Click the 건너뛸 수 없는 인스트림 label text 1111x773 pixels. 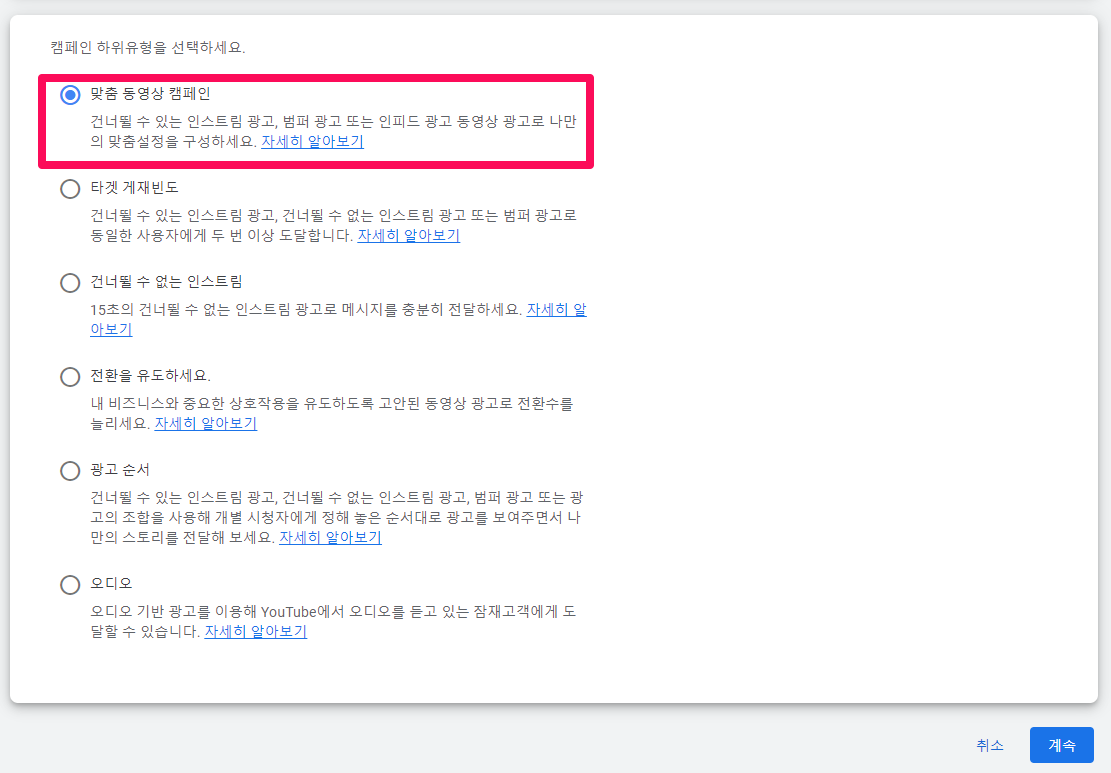click(167, 282)
